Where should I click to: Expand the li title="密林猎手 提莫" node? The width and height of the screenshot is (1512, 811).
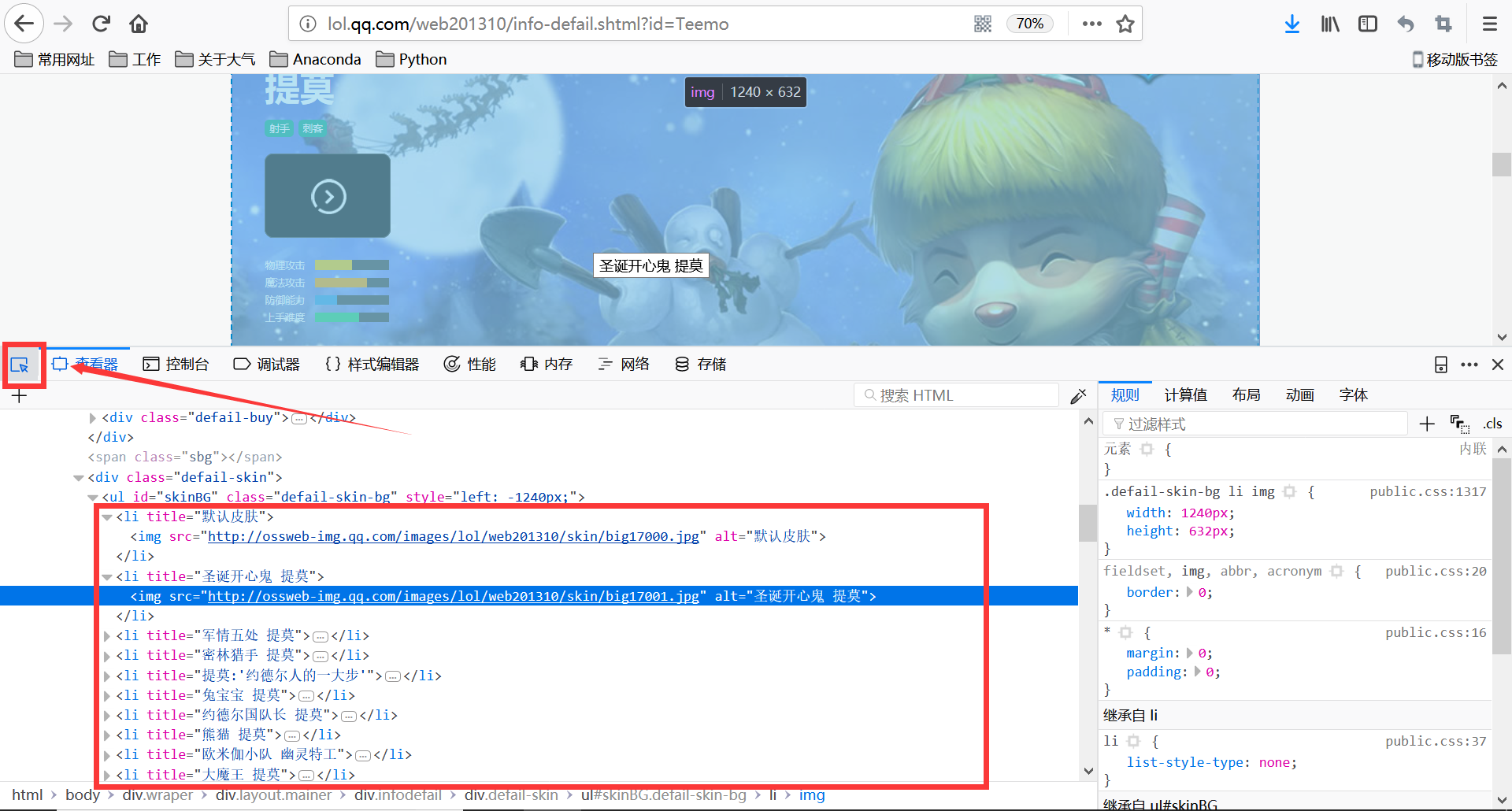(x=107, y=656)
